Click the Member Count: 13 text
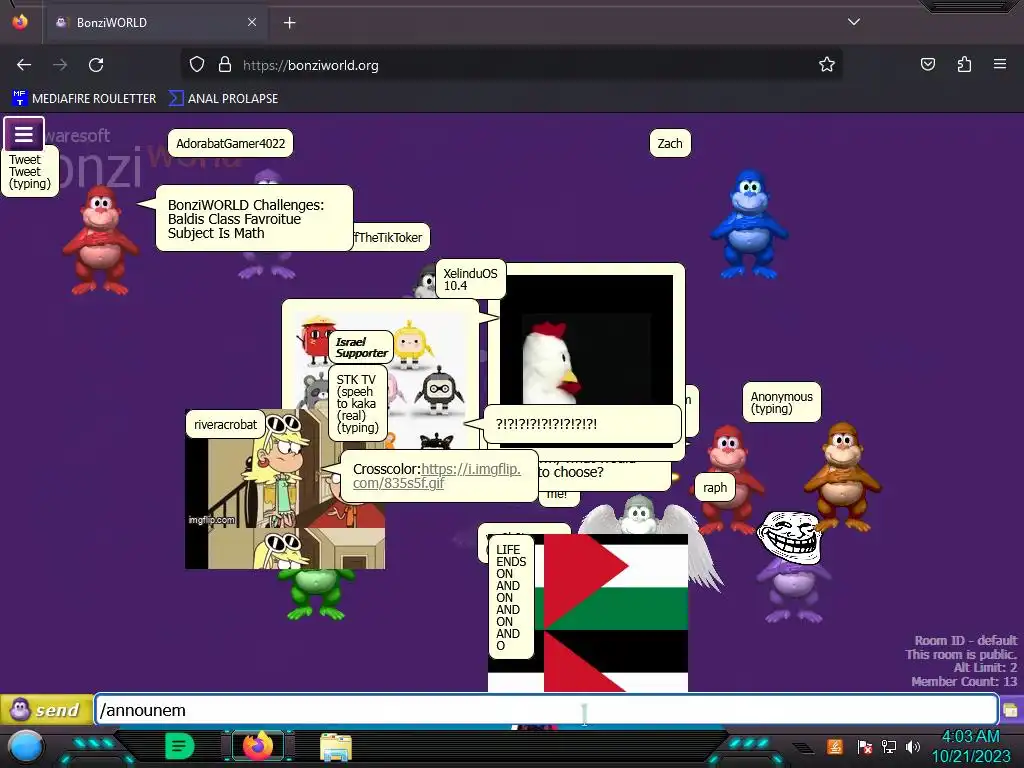The width and height of the screenshot is (1024, 768). pos(964,681)
